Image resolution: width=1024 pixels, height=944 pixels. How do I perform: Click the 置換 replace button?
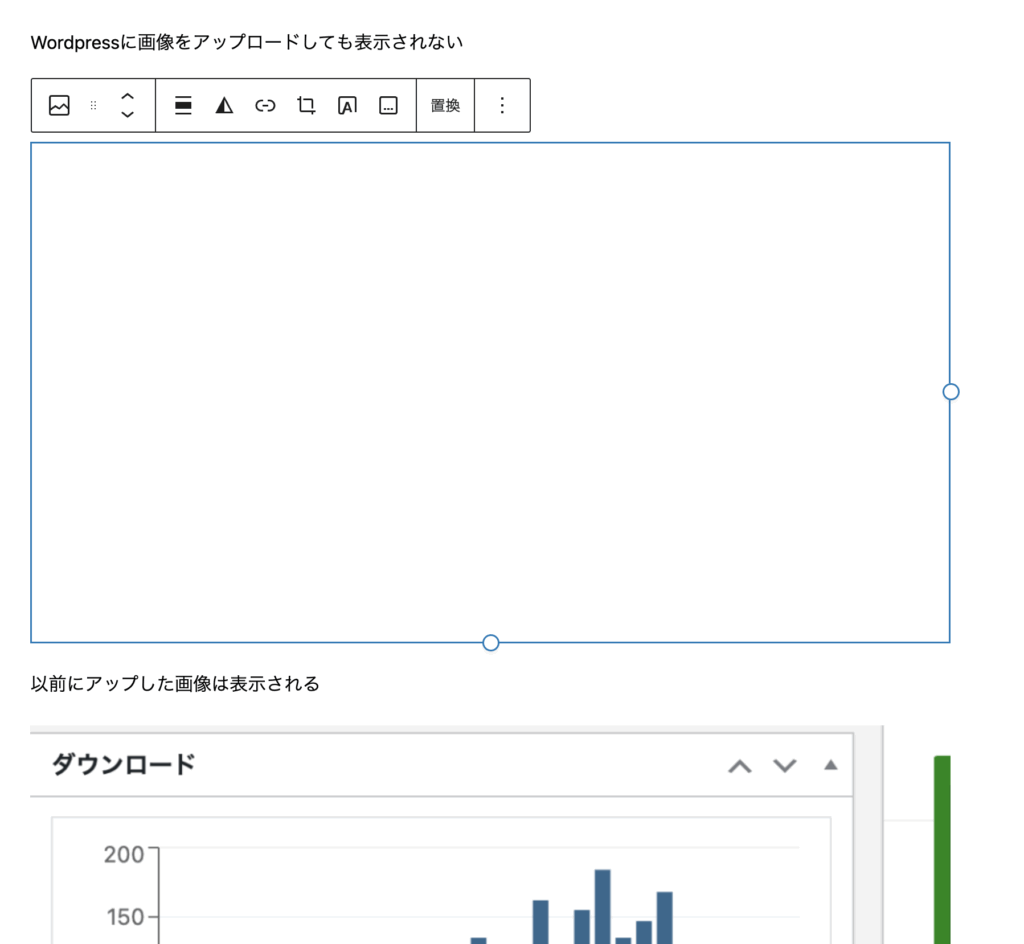445,105
